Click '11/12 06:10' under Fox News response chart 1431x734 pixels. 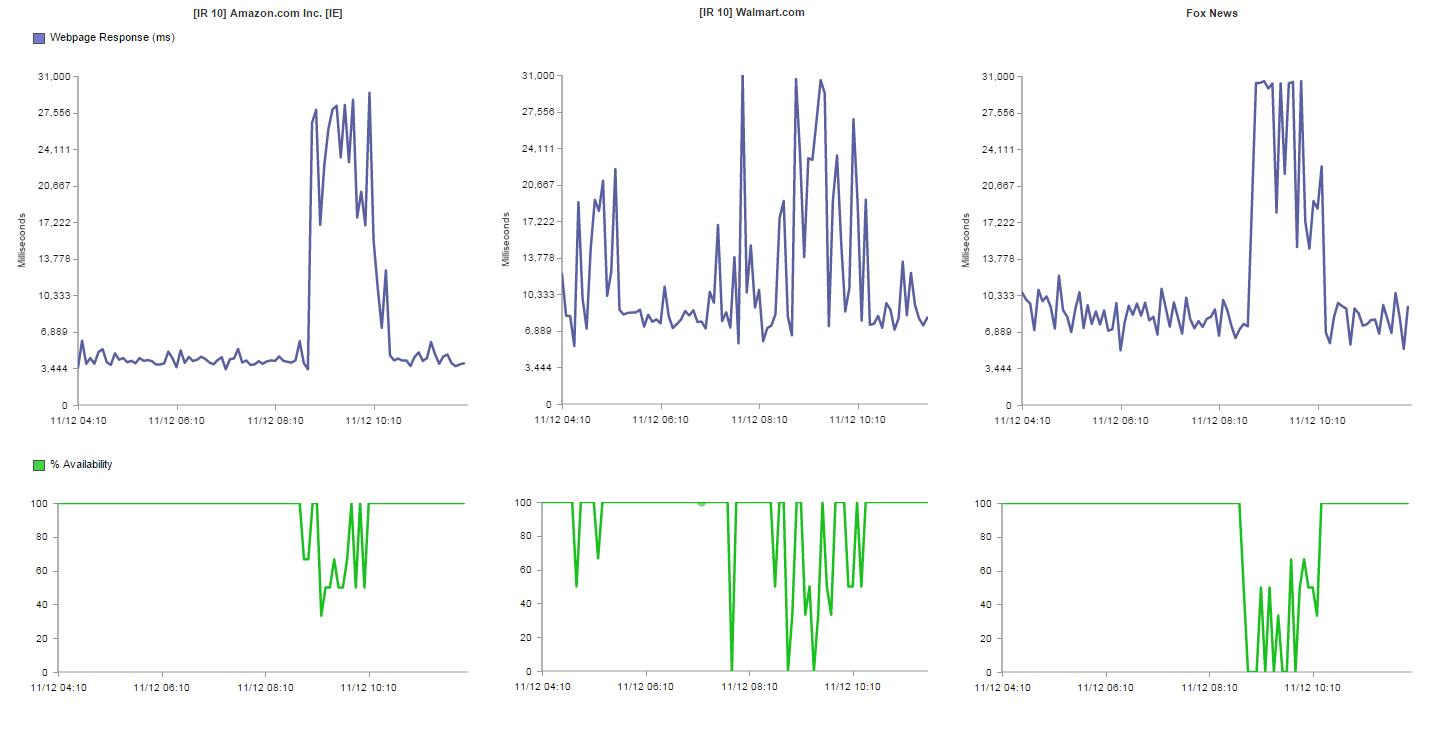click(x=1121, y=421)
